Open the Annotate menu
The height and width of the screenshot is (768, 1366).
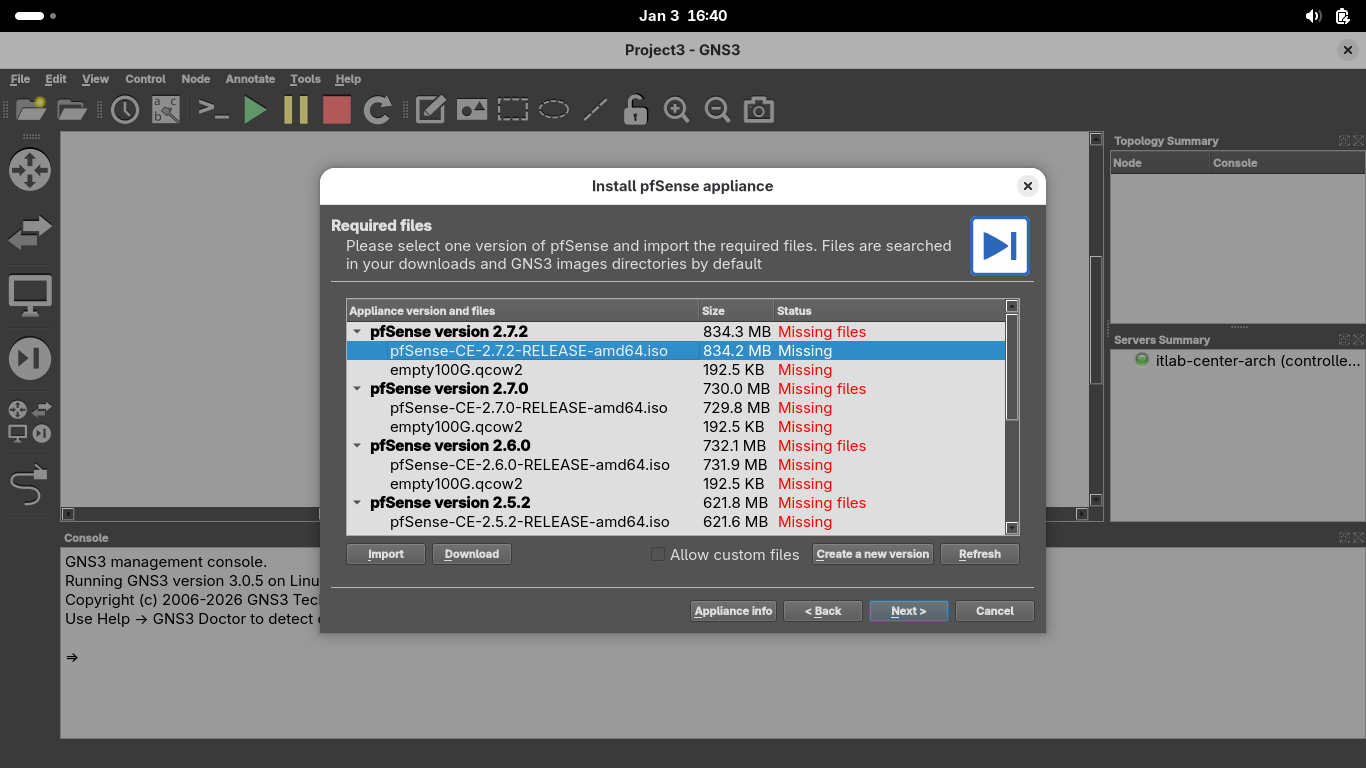point(250,79)
